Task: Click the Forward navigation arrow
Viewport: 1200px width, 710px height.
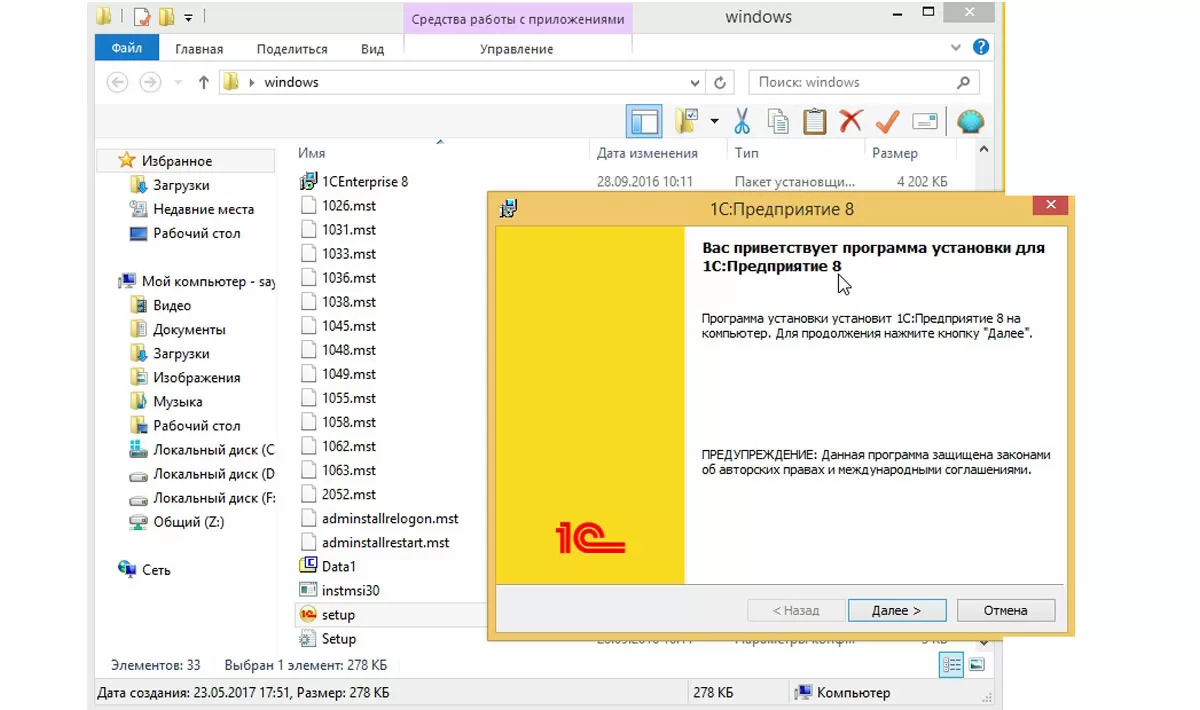Action: (150, 83)
